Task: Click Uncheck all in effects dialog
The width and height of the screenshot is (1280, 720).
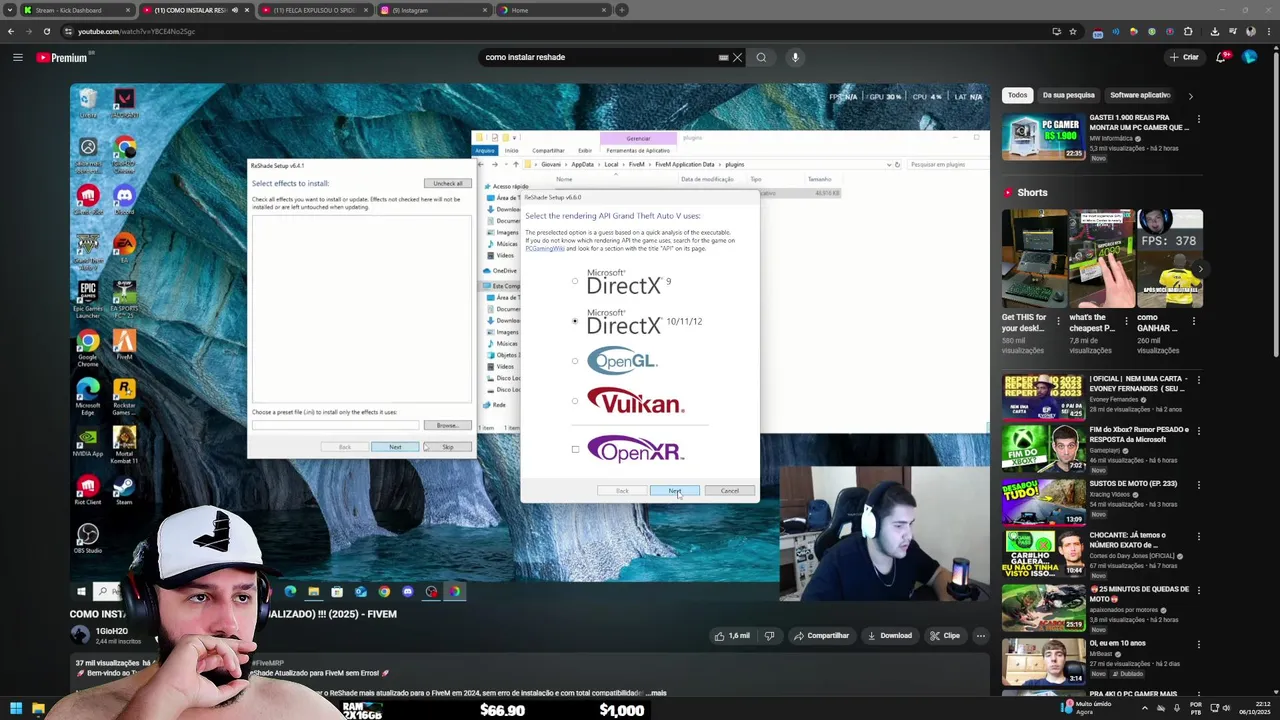Action: coord(447,183)
